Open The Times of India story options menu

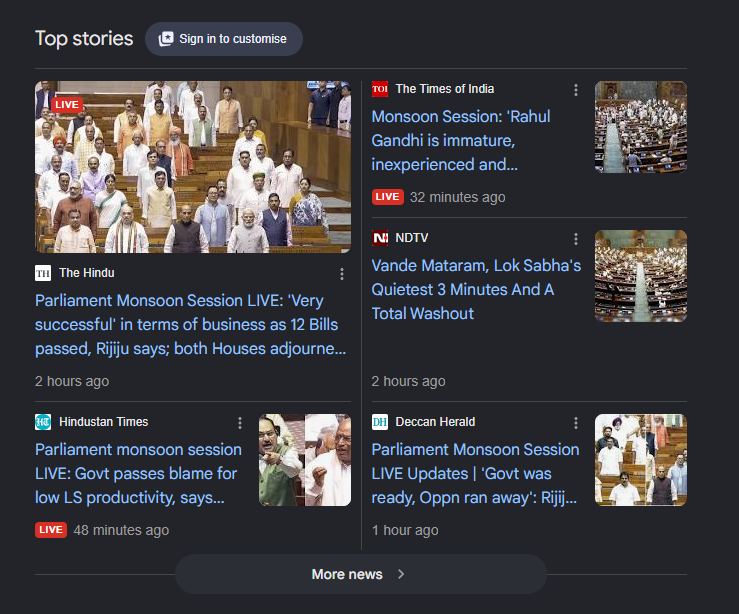(x=575, y=90)
